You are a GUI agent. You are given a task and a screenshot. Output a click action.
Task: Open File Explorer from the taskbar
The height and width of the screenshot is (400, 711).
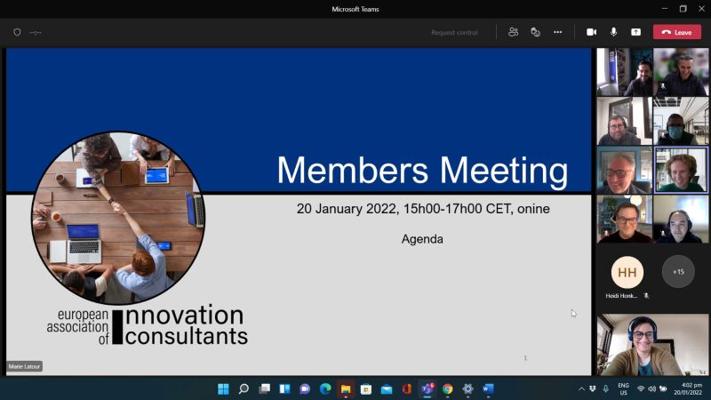point(346,389)
